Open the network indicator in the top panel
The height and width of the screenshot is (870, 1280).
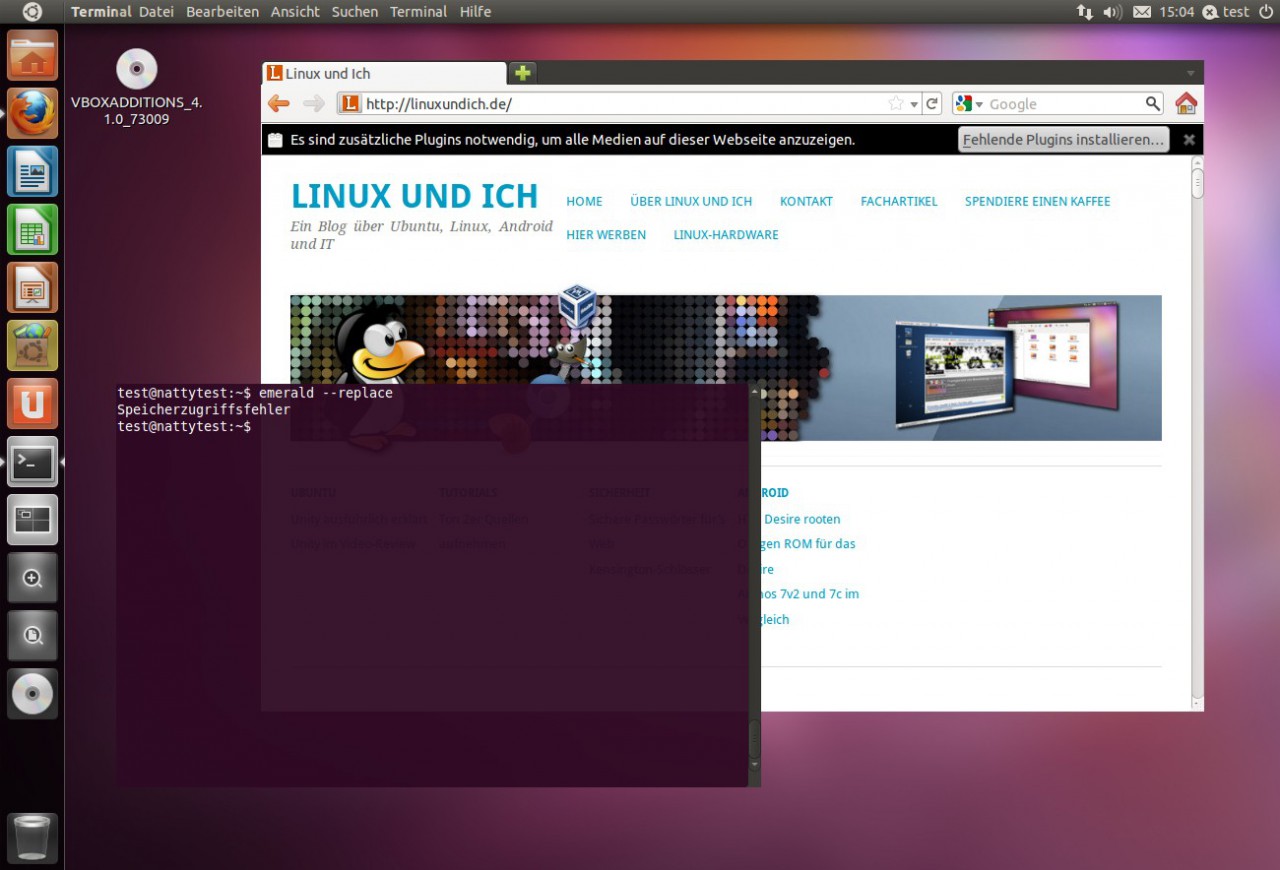tap(1085, 12)
